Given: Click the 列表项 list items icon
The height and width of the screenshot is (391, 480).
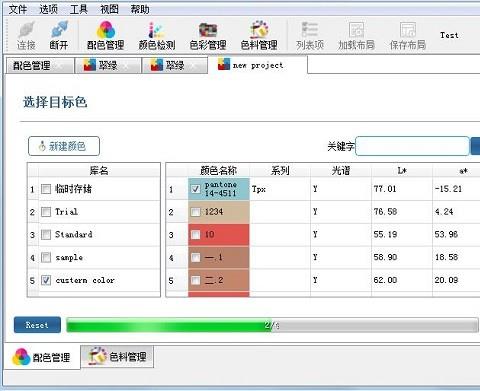Looking at the screenshot, I should pyautogui.click(x=310, y=36).
